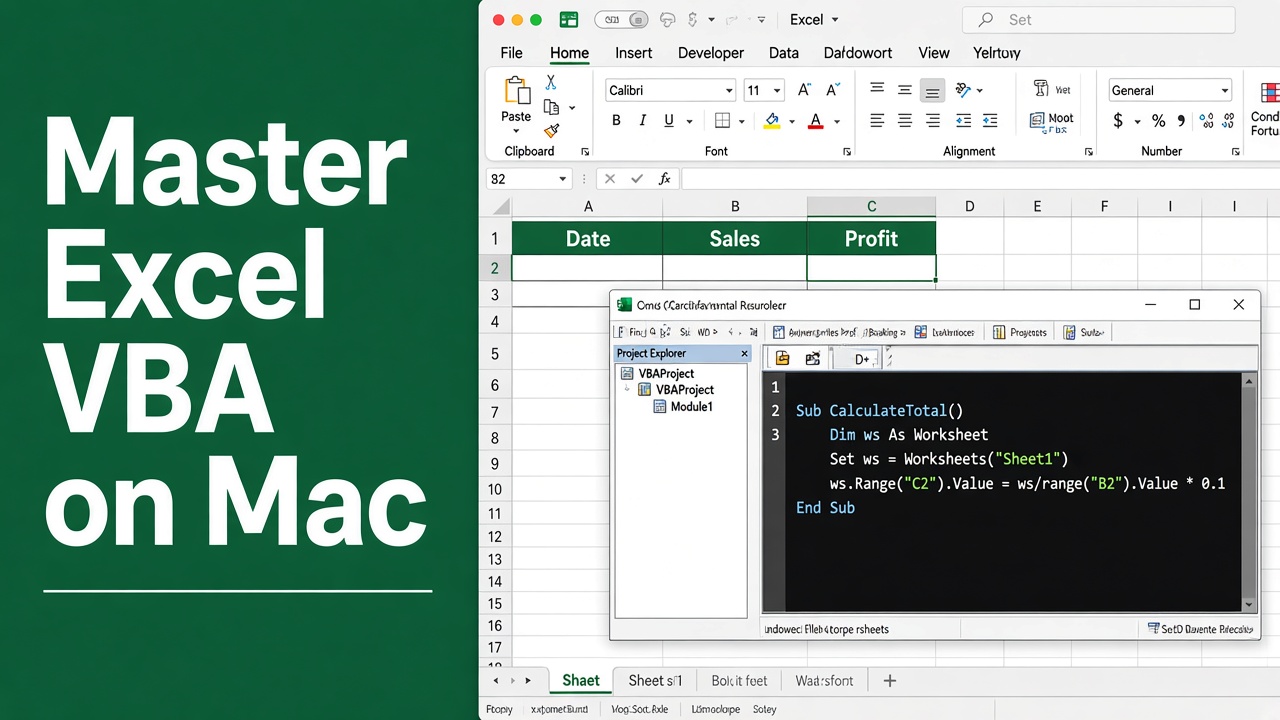1280x720 pixels.
Task: Close the Project Explorer pane
Action: [744, 354]
